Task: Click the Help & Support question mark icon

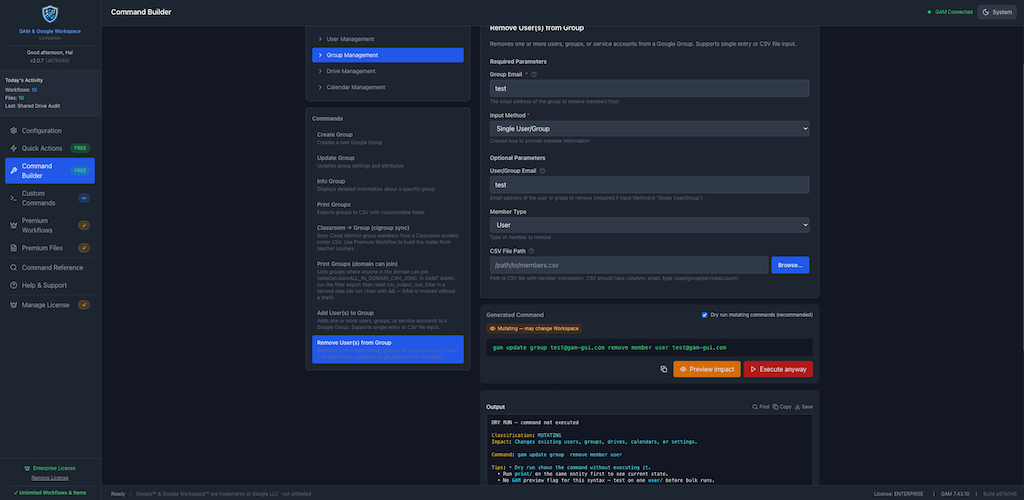Action: point(14,285)
